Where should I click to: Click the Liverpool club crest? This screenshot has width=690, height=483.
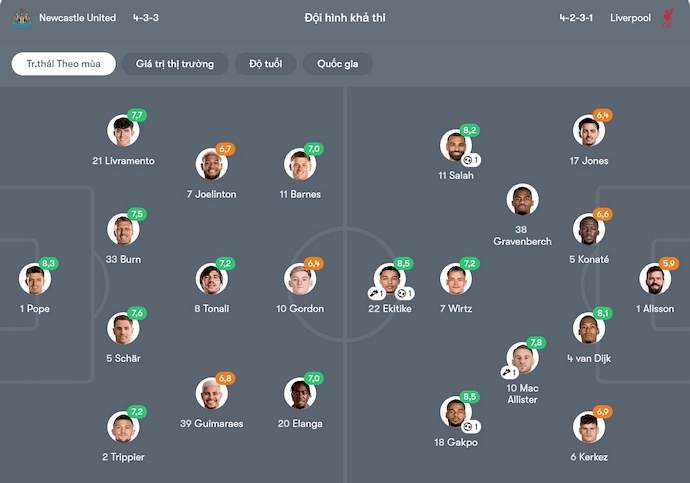[668, 18]
